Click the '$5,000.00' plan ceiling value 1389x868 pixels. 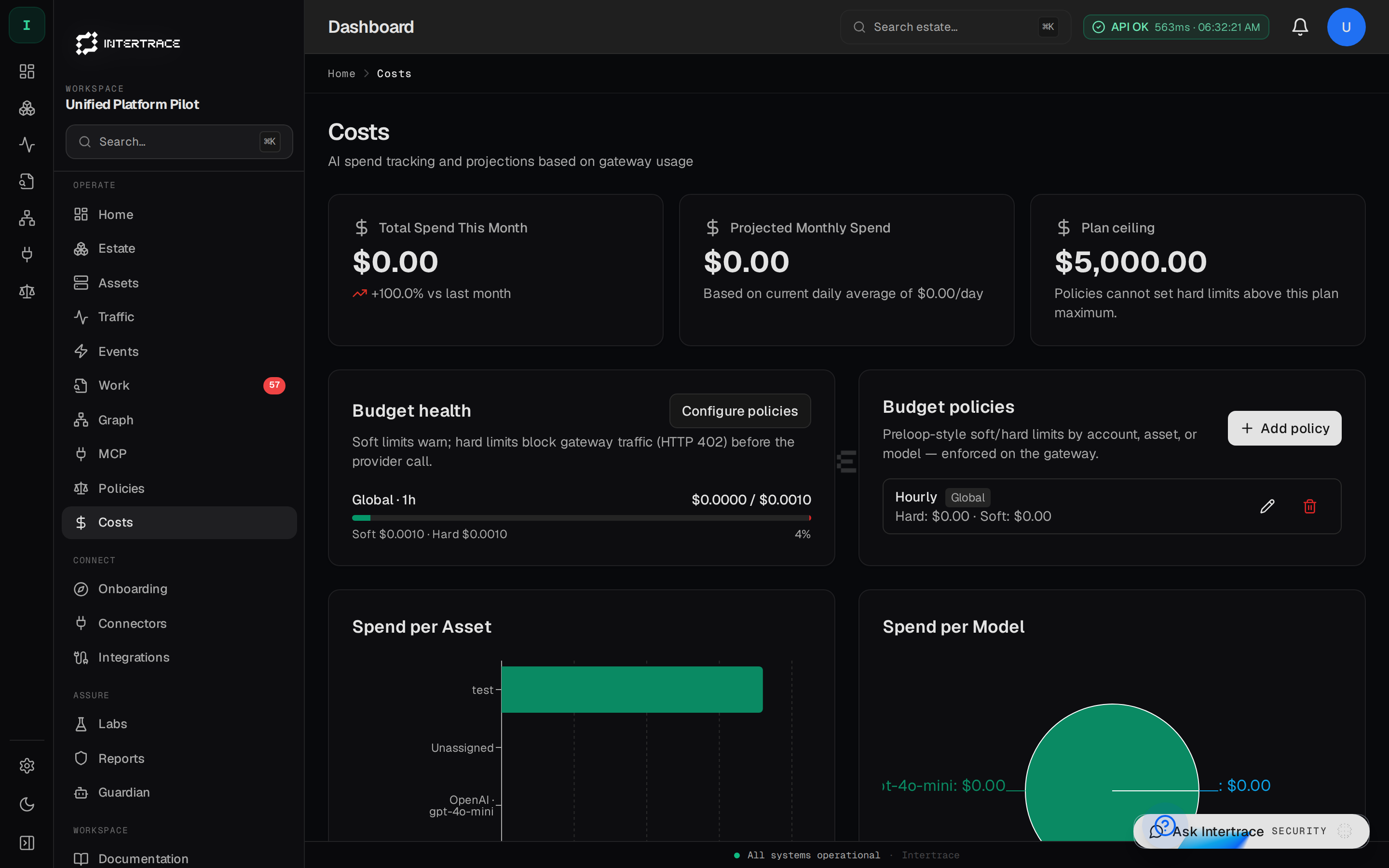coord(1130,262)
